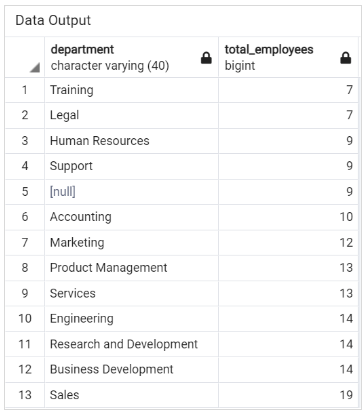
Task: Click the Human Resources cell
Action: click(131, 141)
